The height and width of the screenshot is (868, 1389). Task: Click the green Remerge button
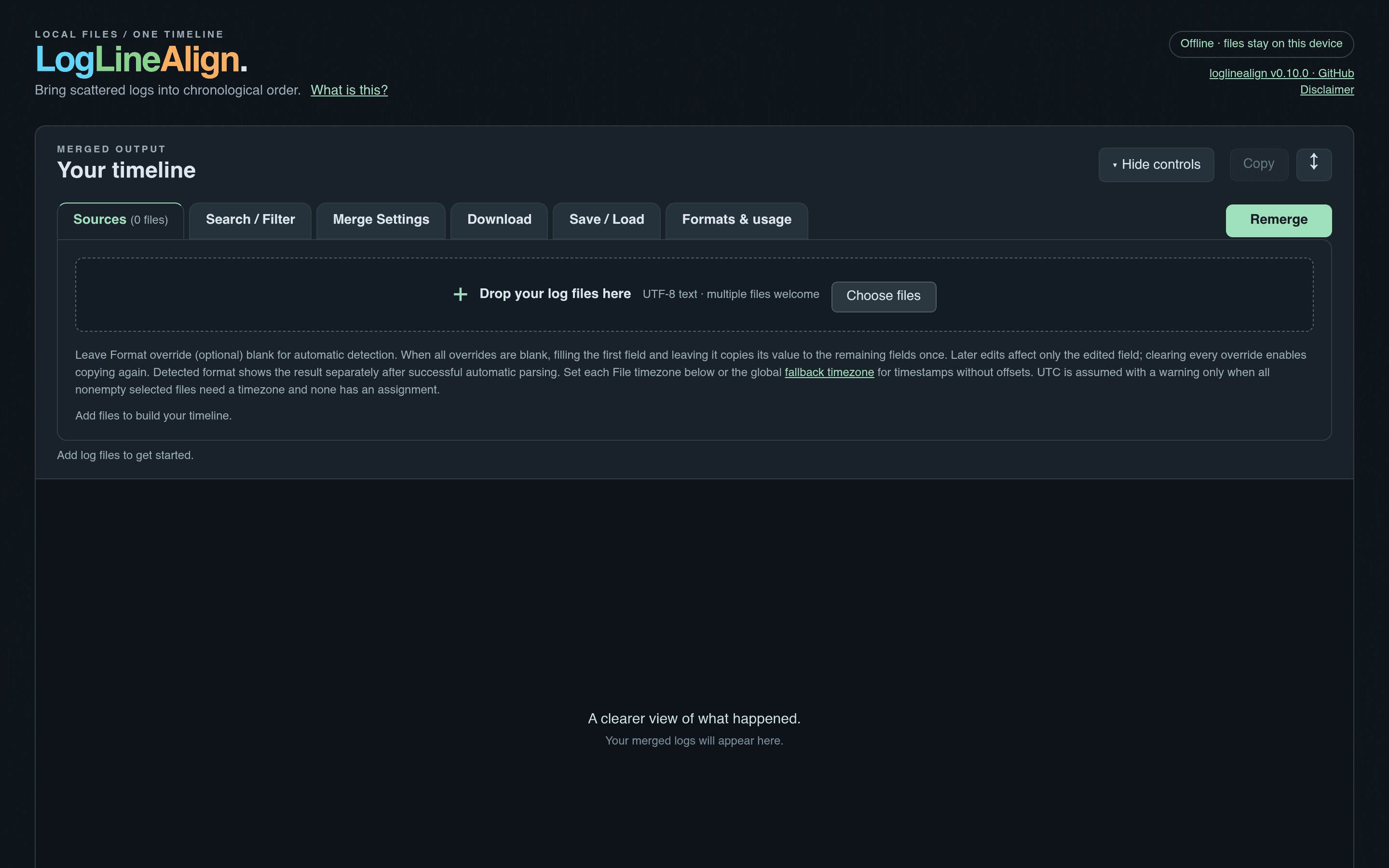pos(1278,220)
